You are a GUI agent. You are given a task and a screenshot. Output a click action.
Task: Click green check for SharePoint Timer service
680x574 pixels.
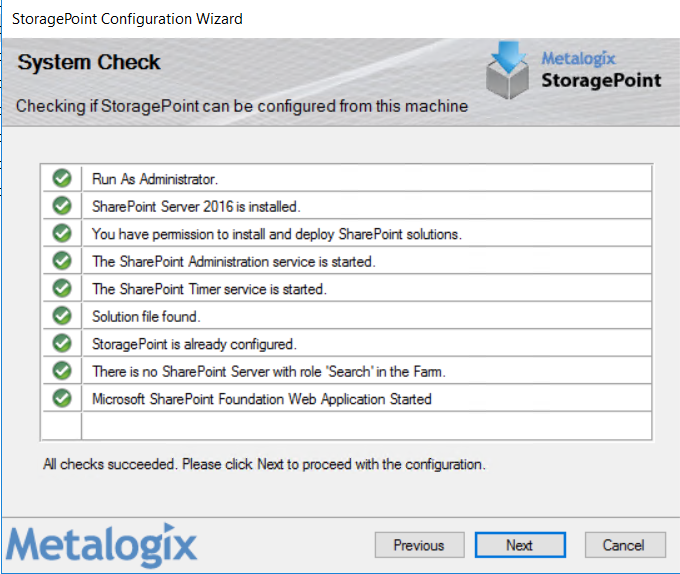(x=62, y=288)
